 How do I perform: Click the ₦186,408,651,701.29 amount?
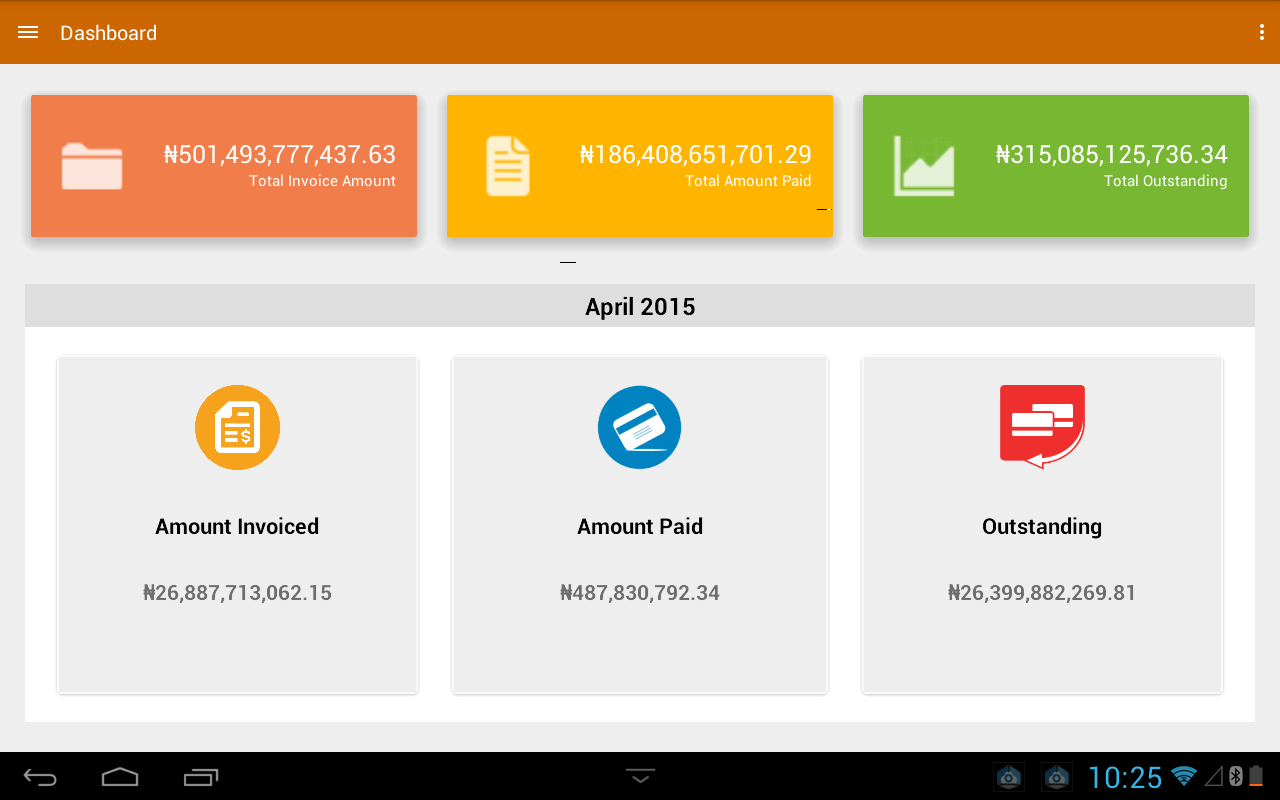click(x=696, y=155)
